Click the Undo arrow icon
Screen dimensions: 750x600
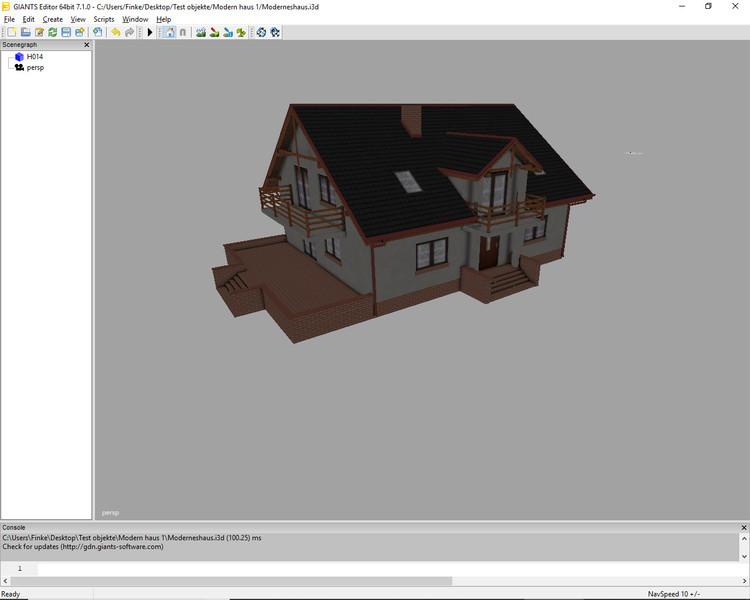pos(115,32)
